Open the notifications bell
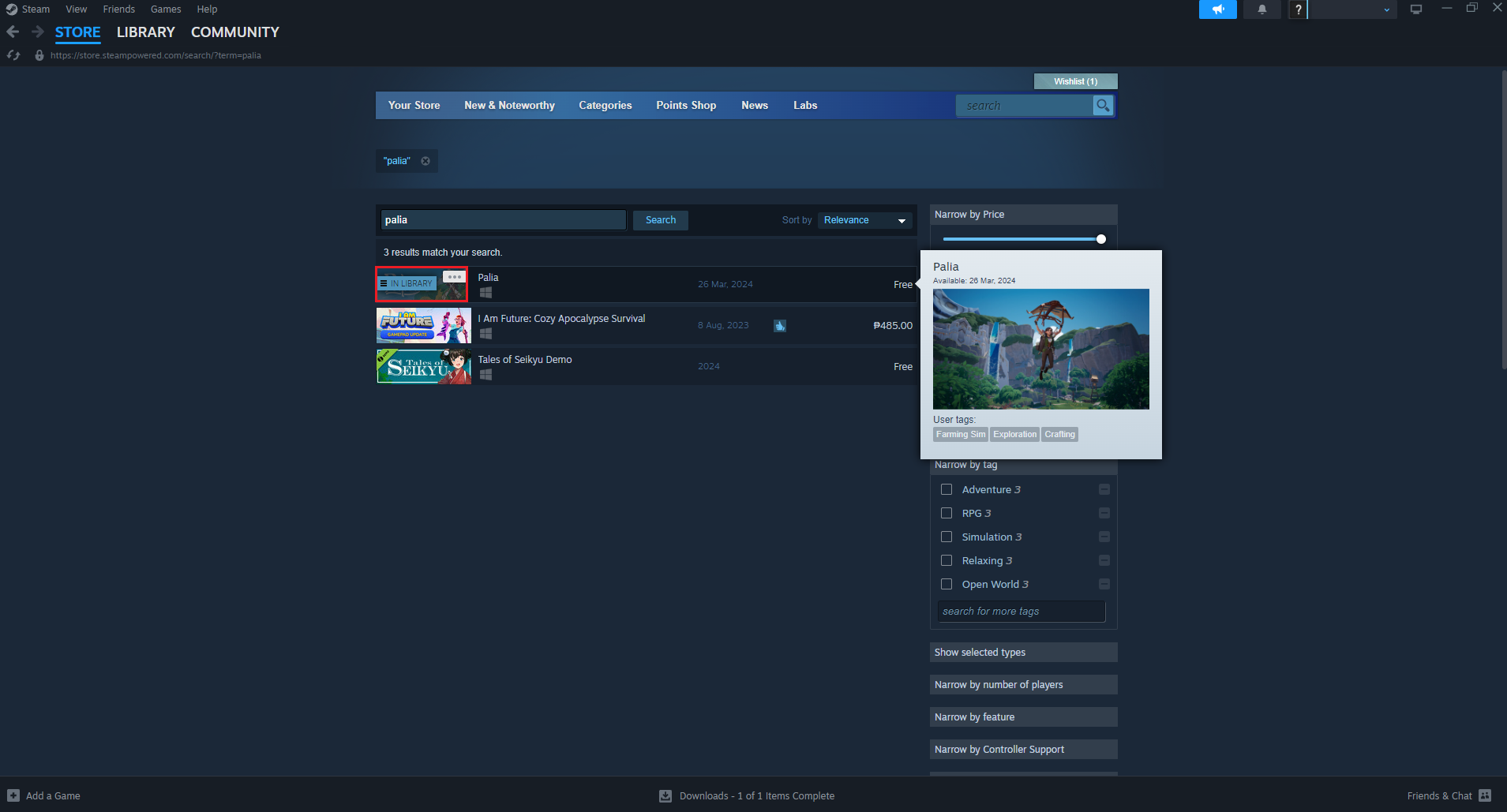The width and height of the screenshot is (1507, 812). [1261, 9]
